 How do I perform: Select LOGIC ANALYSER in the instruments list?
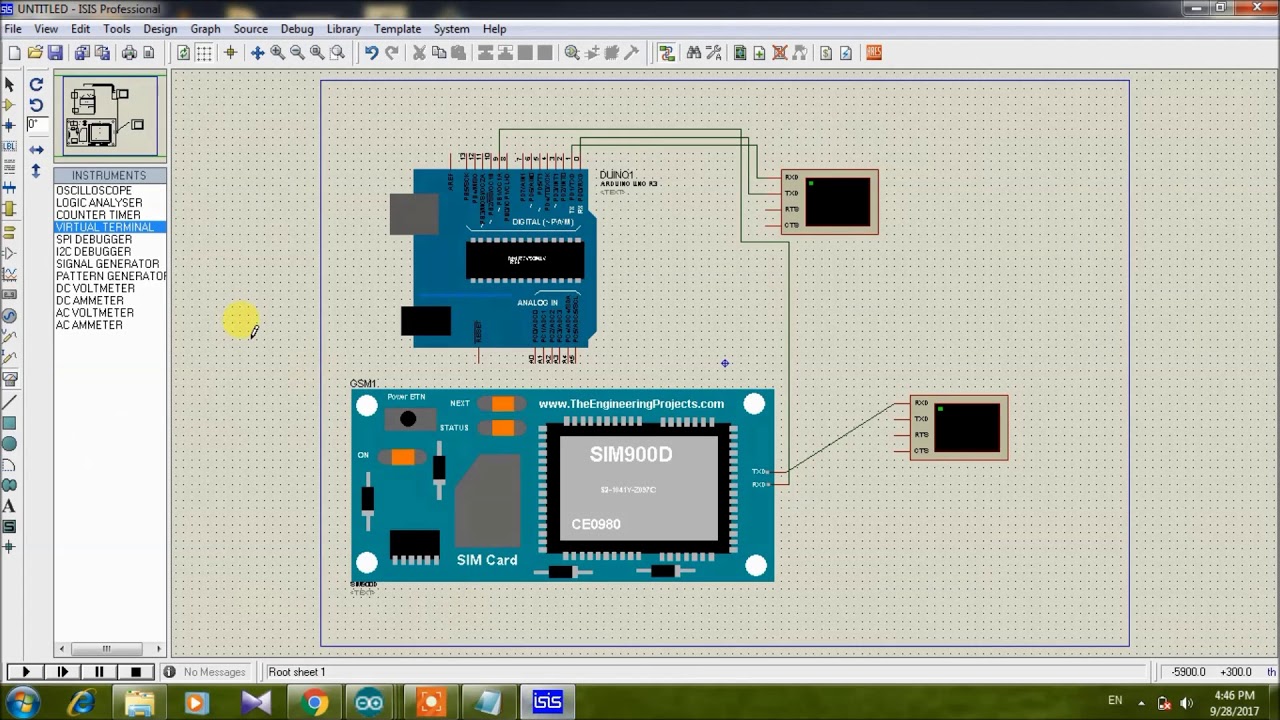pyautogui.click(x=99, y=203)
